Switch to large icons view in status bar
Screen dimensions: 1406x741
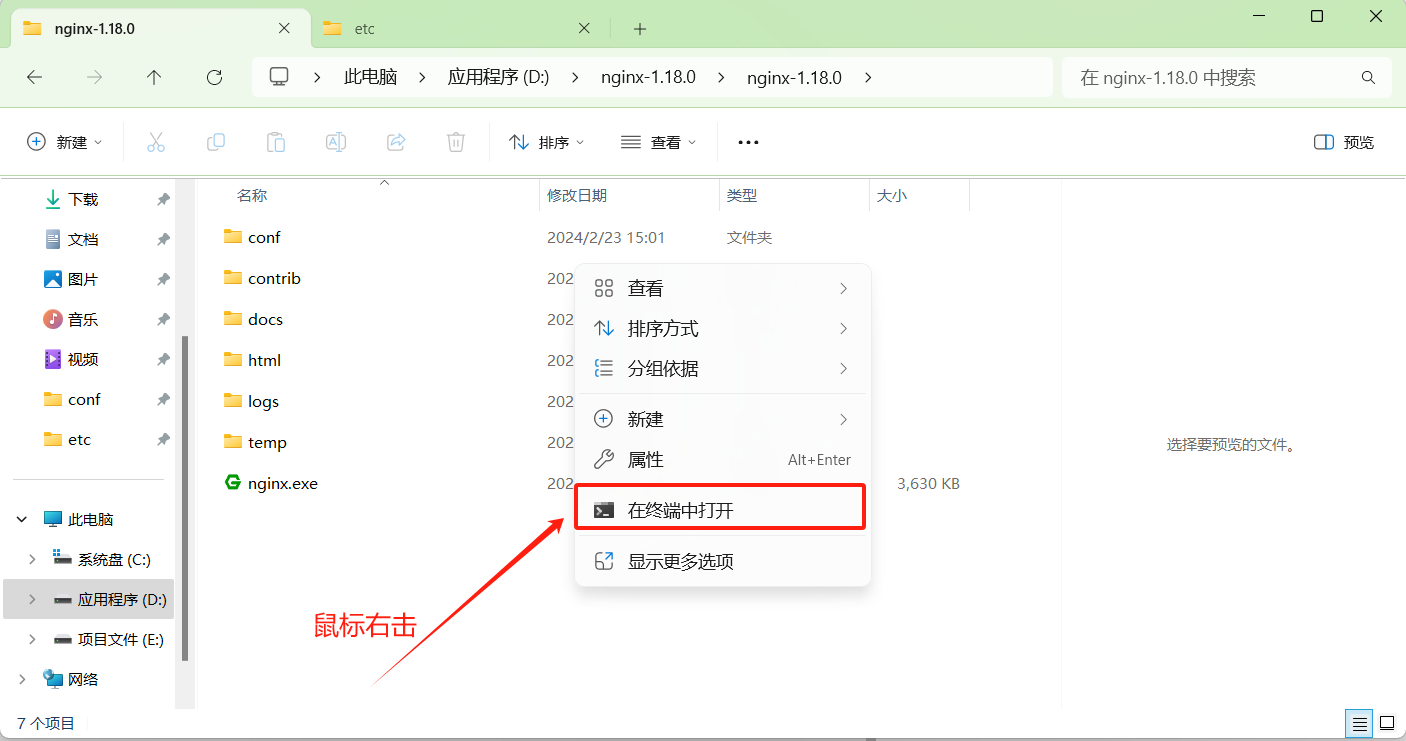pyautogui.click(x=1387, y=722)
